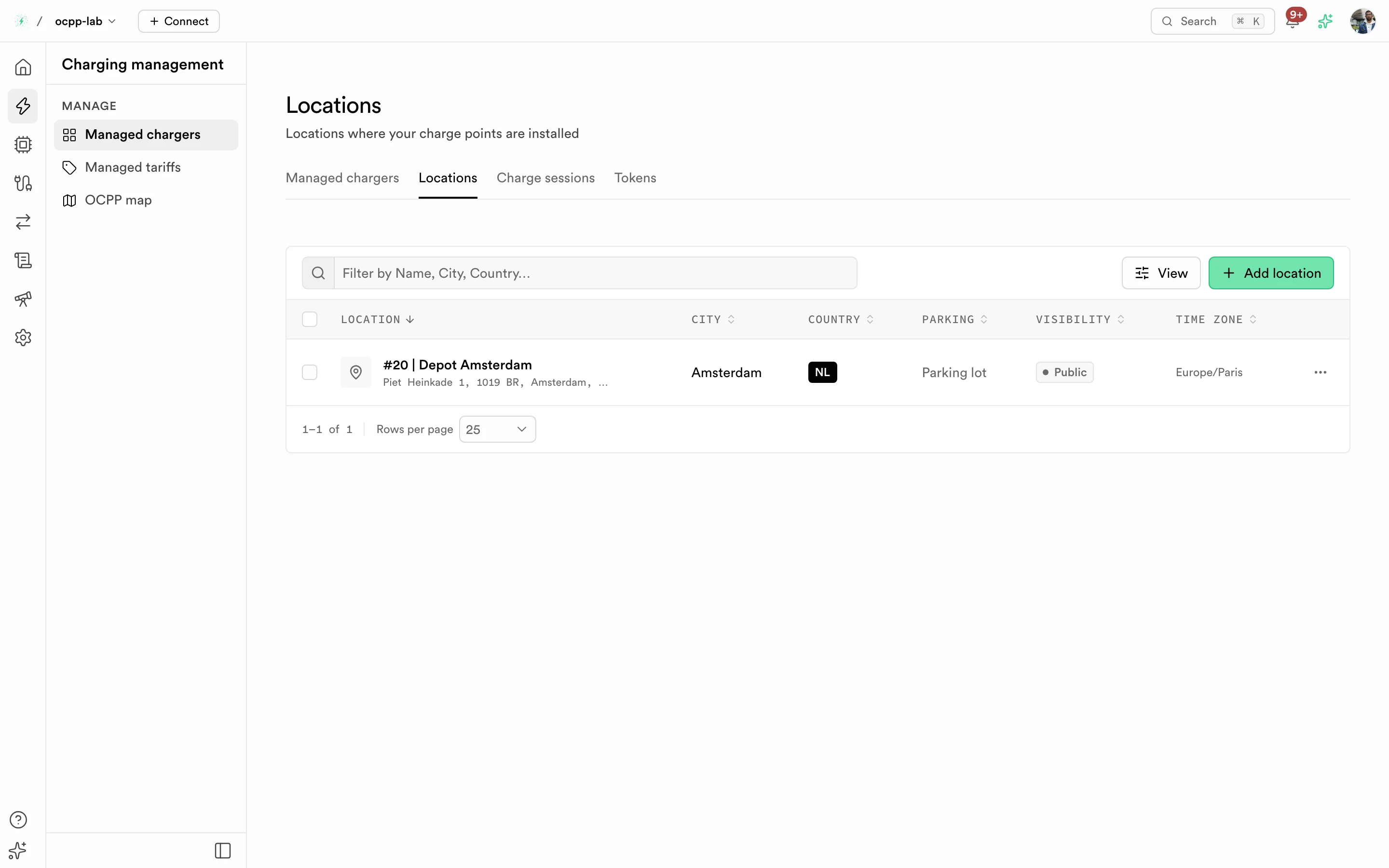
Task: Sort by LOCATION column
Action: tap(377, 319)
